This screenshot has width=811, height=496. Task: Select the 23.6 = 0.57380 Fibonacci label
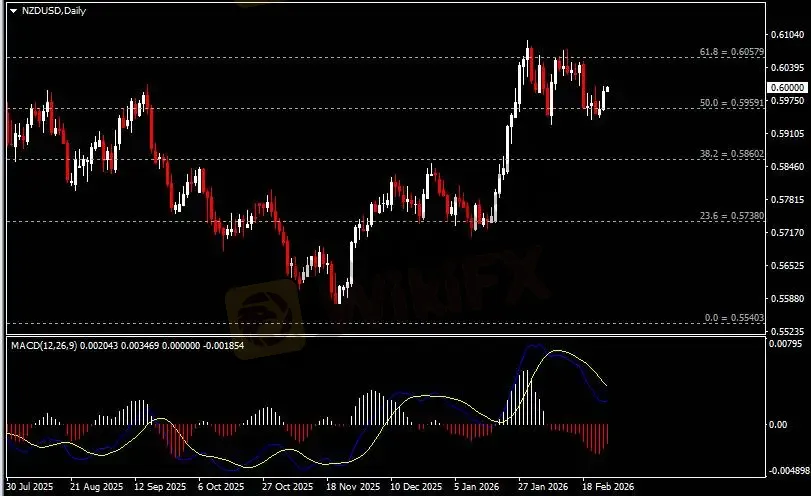731,216
